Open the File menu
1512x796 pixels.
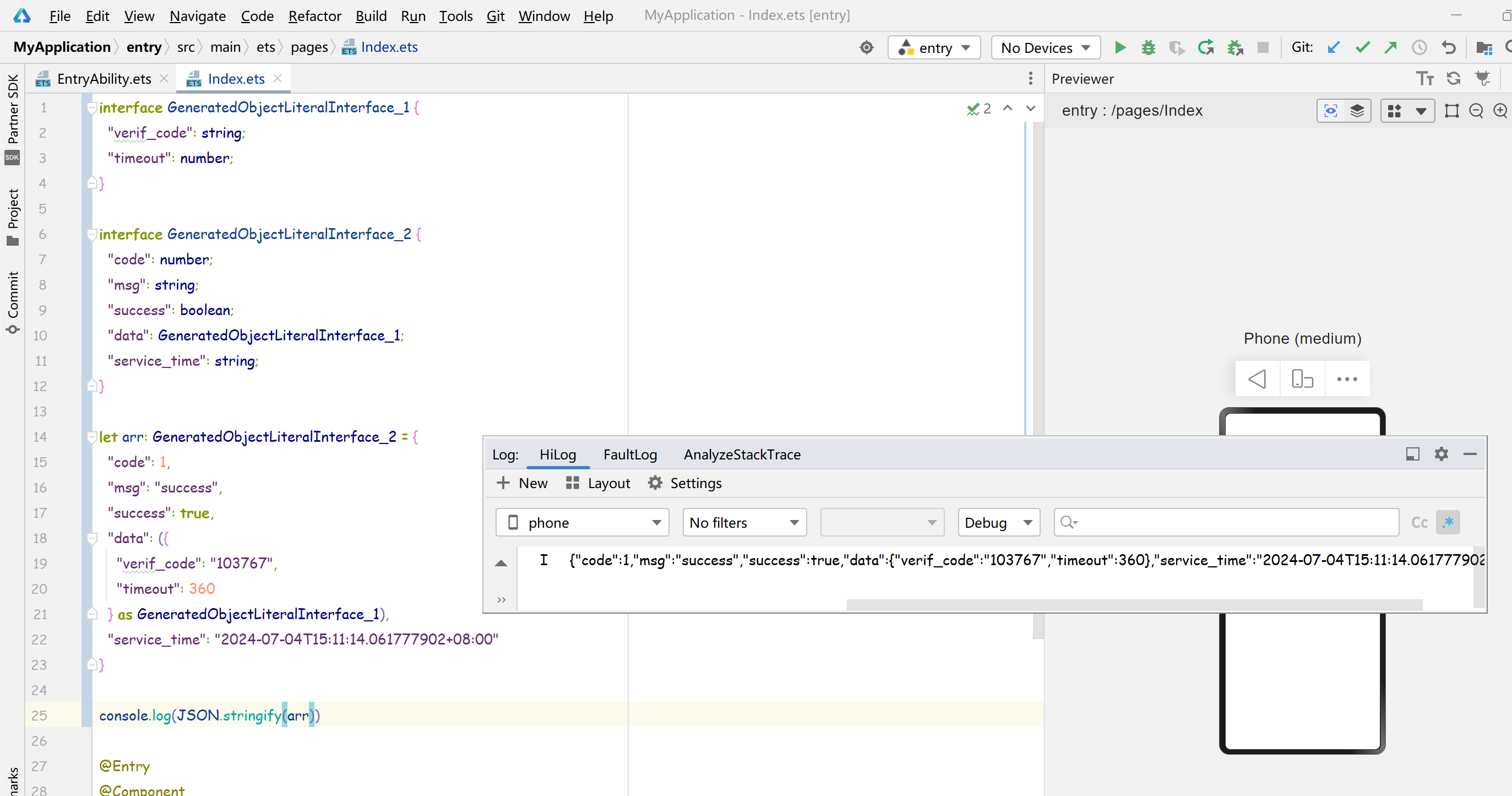(x=60, y=16)
